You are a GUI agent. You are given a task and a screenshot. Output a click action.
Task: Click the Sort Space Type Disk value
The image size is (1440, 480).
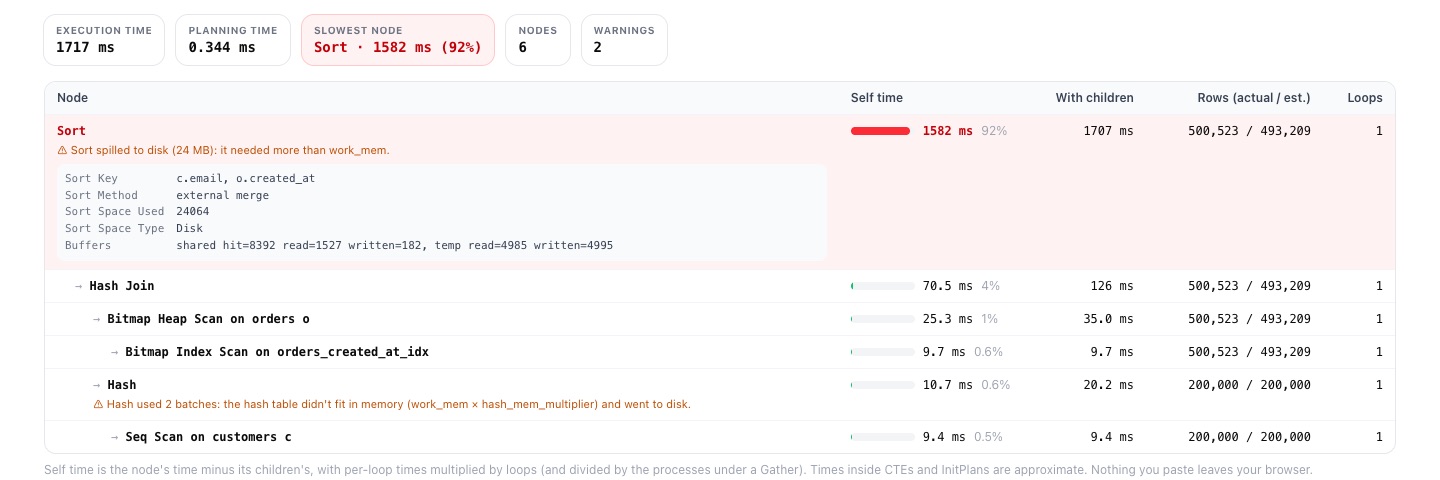click(x=189, y=228)
